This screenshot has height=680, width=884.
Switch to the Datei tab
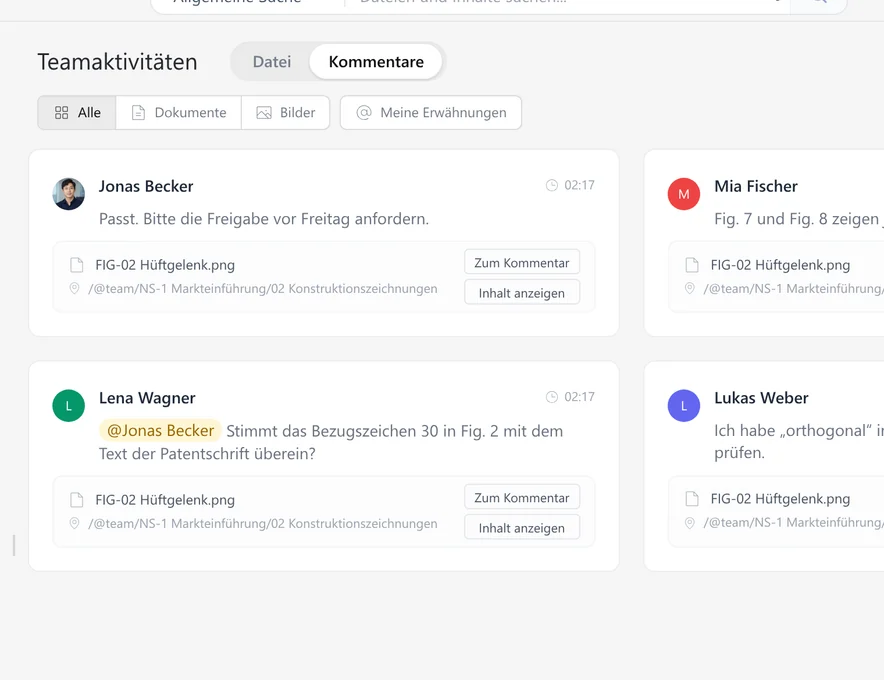coord(272,61)
